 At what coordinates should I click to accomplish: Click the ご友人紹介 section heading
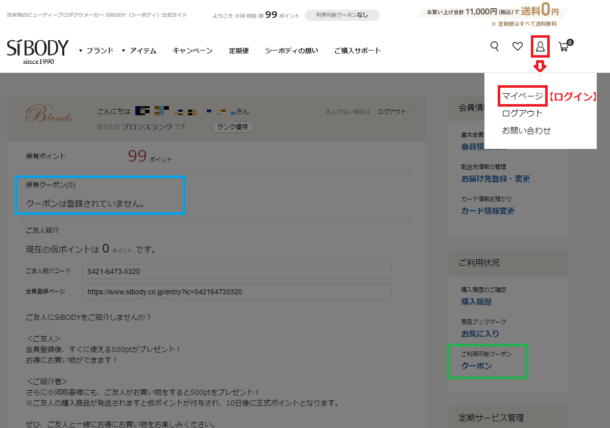click(x=42, y=230)
